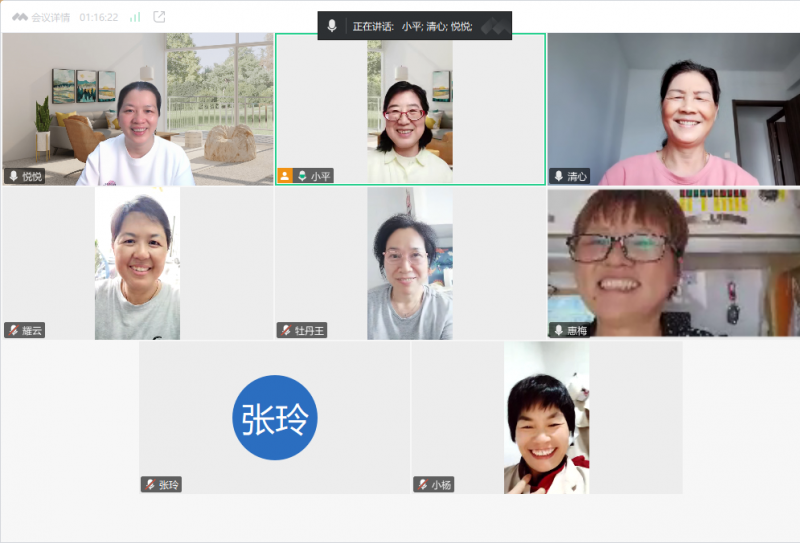Toggle the muted microphone for 小杨

point(422,484)
